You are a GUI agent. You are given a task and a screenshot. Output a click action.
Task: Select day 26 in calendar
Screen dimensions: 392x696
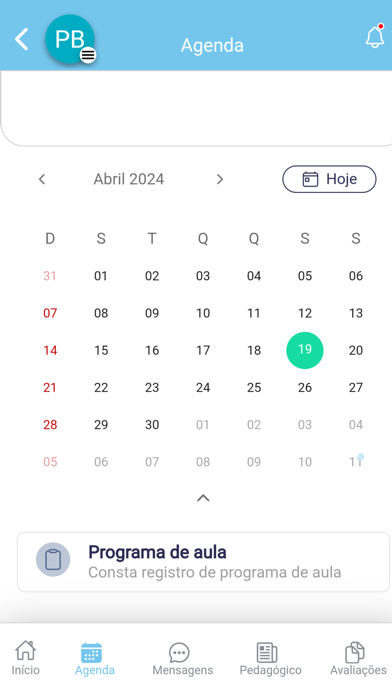305,388
